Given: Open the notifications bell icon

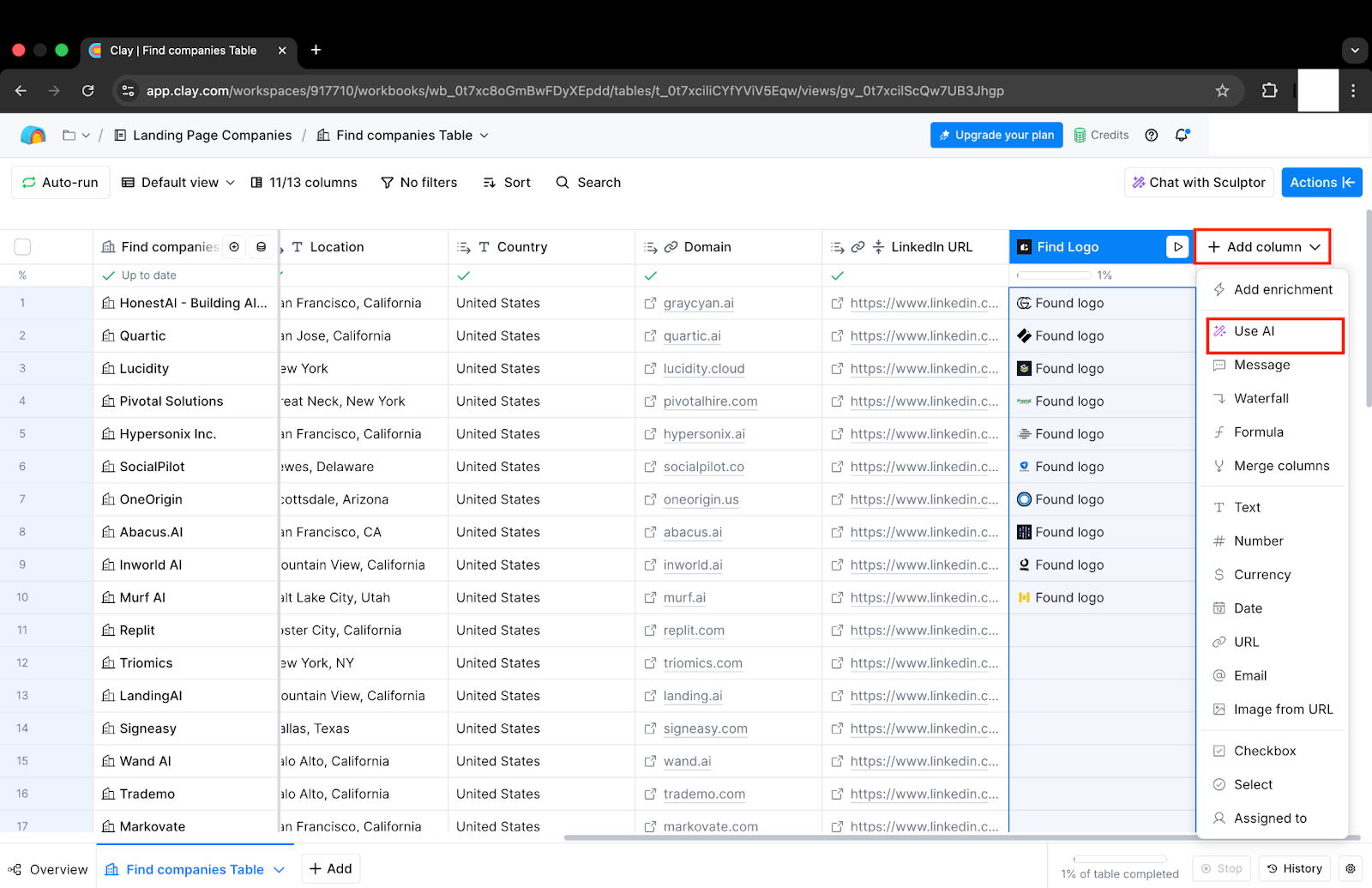Looking at the screenshot, I should point(1182,135).
